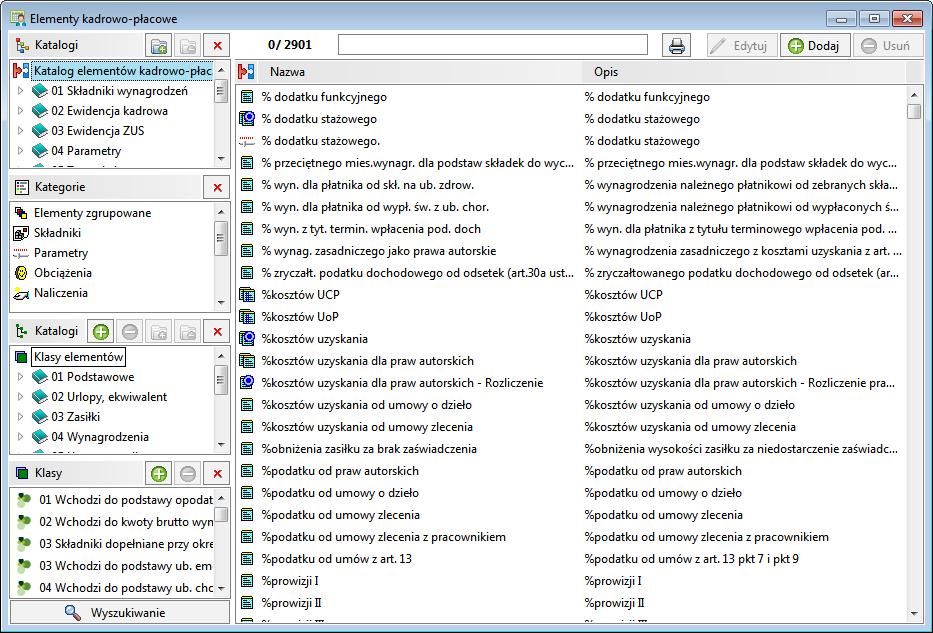933x633 pixels.
Task: Click the Usuń button
Action: (x=887, y=46)
